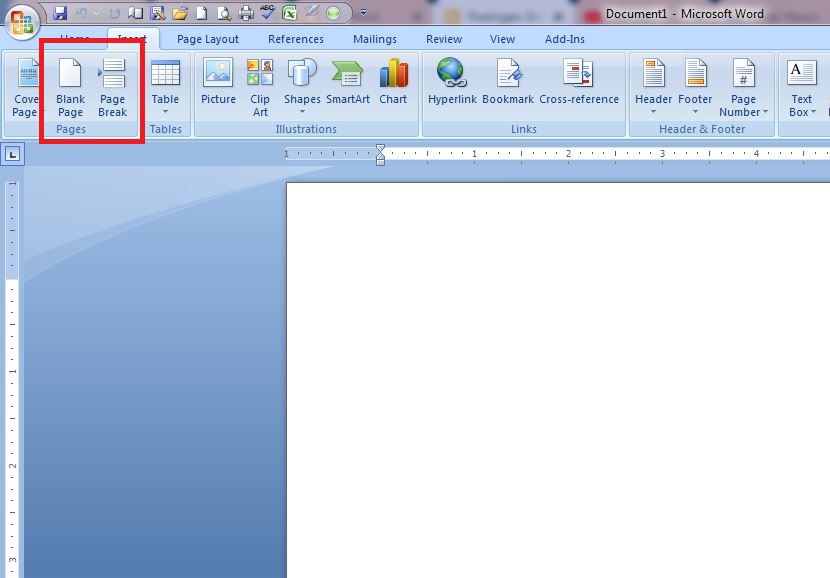This screenshot has width=830, height=578.
Task: Click the Tables group label
Action: click(x=165, y=129)
